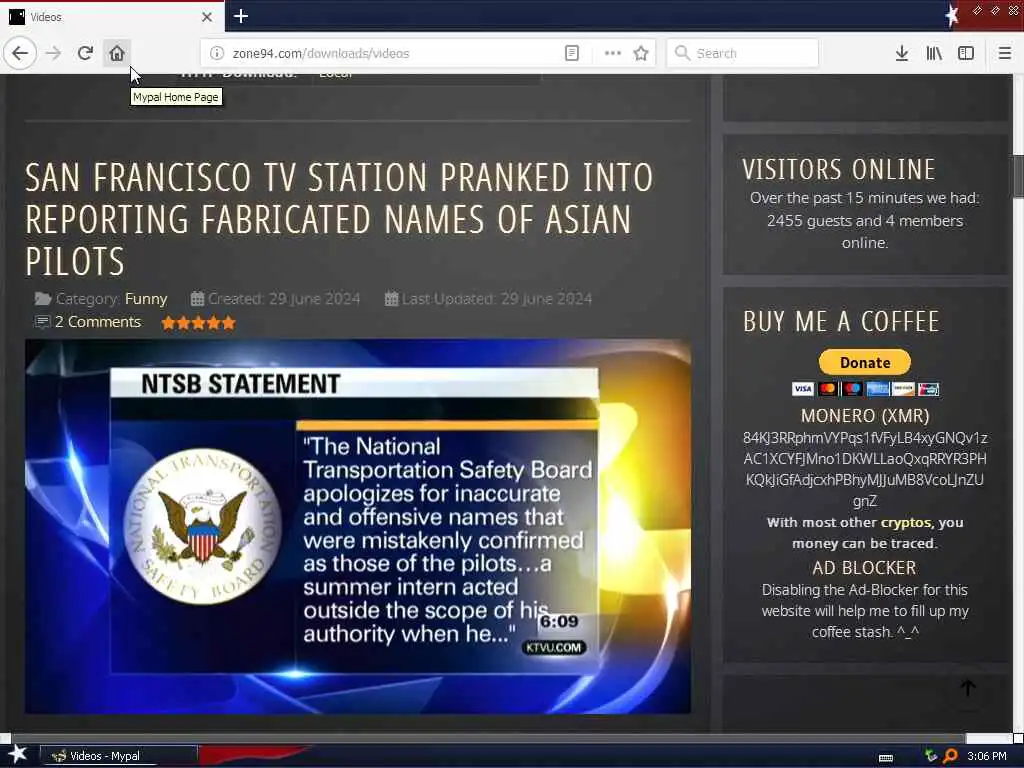This screenshot has height=768, width=1024.
Task: Click the Created: 29 June 2024 text
Action: click(283, 298)
